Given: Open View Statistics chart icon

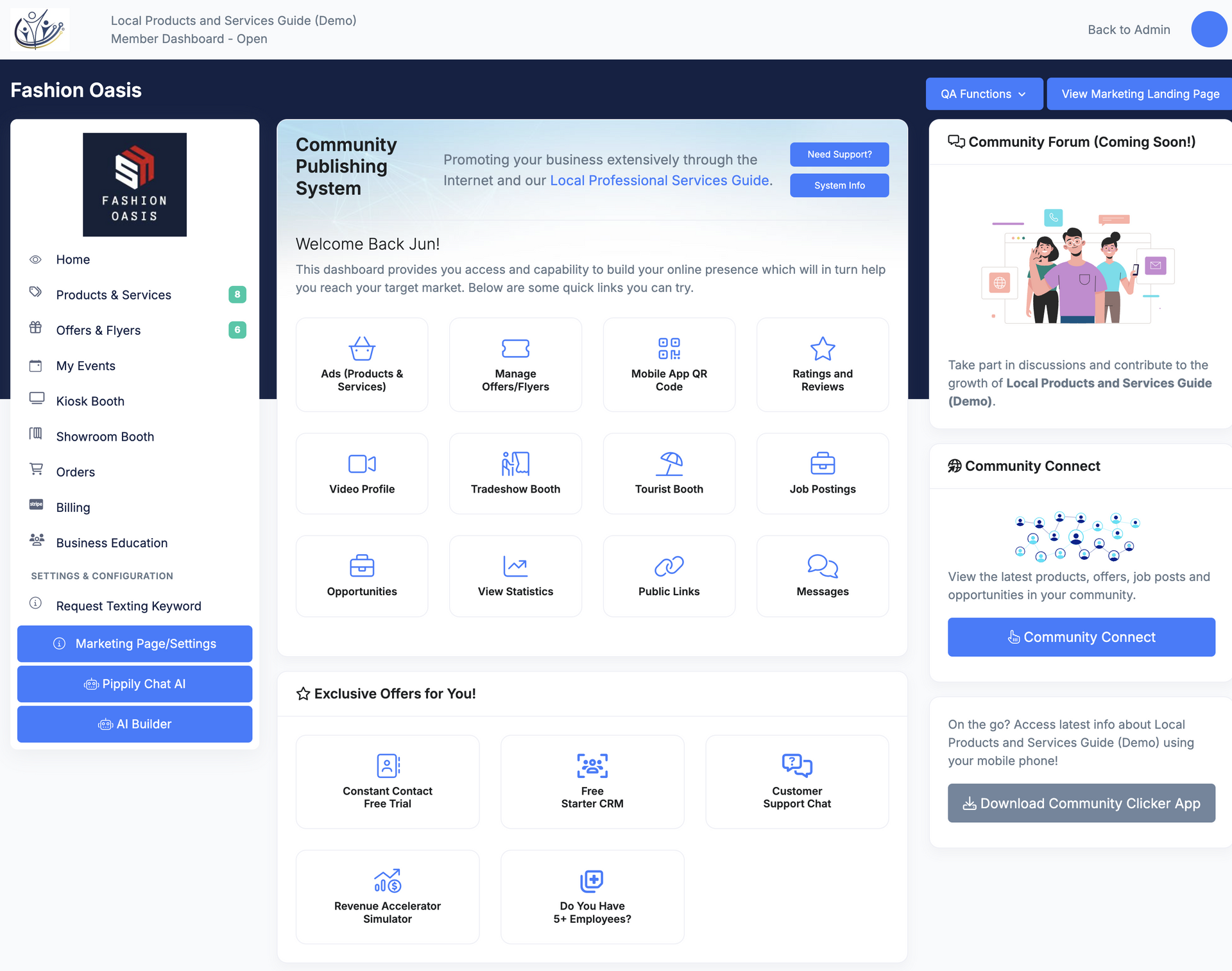Looking at the screenshot, I should tap(515, 567).
